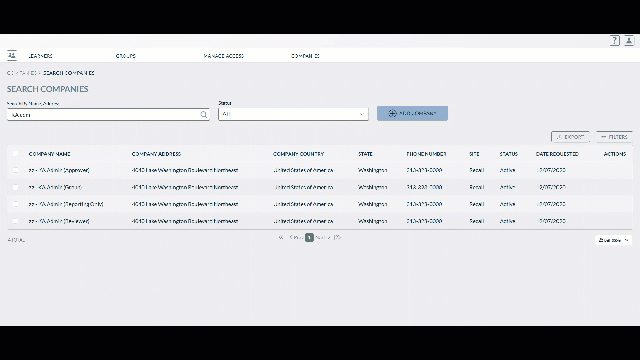Go to the last page arrow in pagination

pyautogui.click(x=337, y=238)
